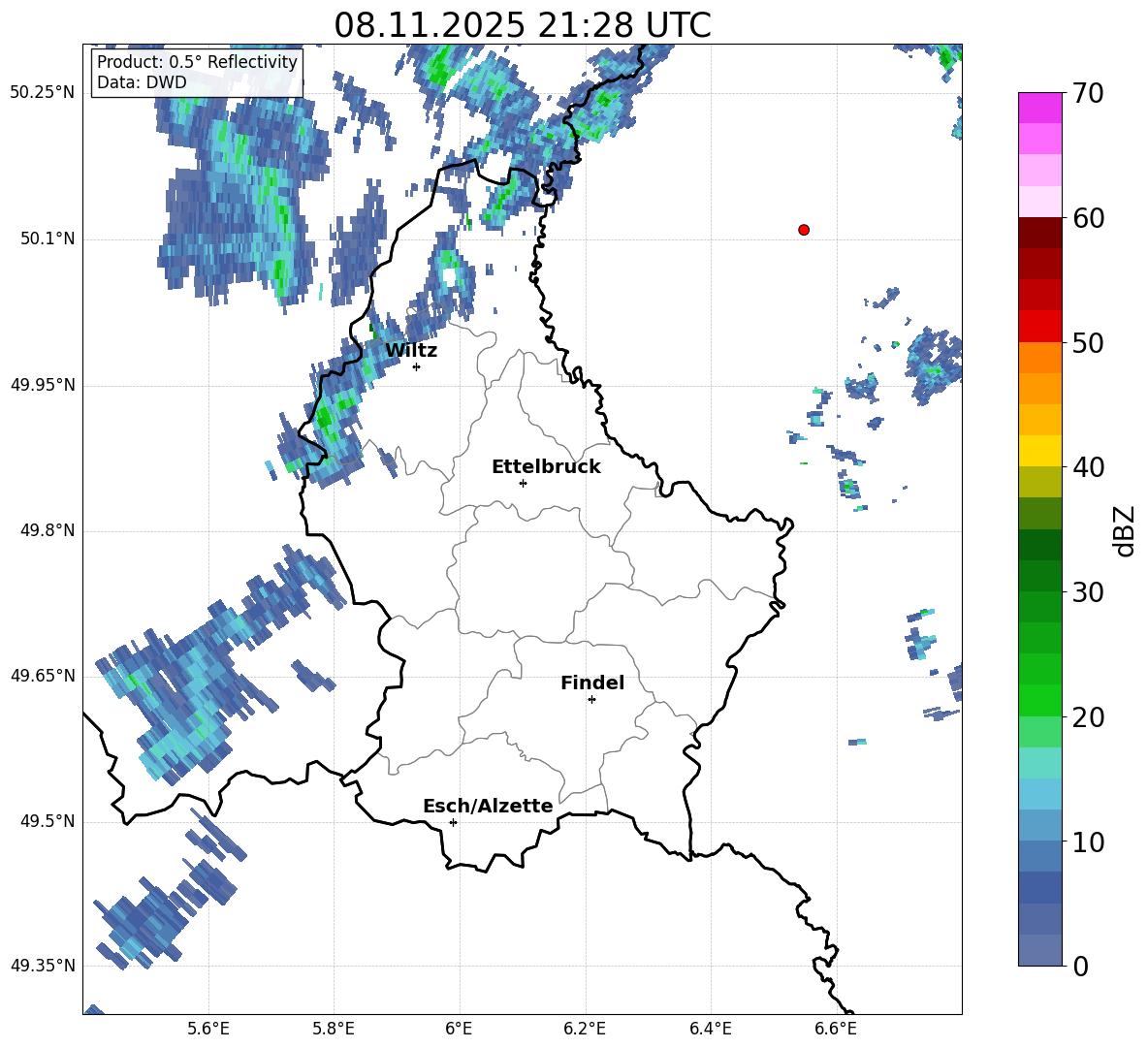Click the 49.65°N latitude label
Viewport: 1148px width, 1048px height.
pyautogui.click(x=43, y=675)
